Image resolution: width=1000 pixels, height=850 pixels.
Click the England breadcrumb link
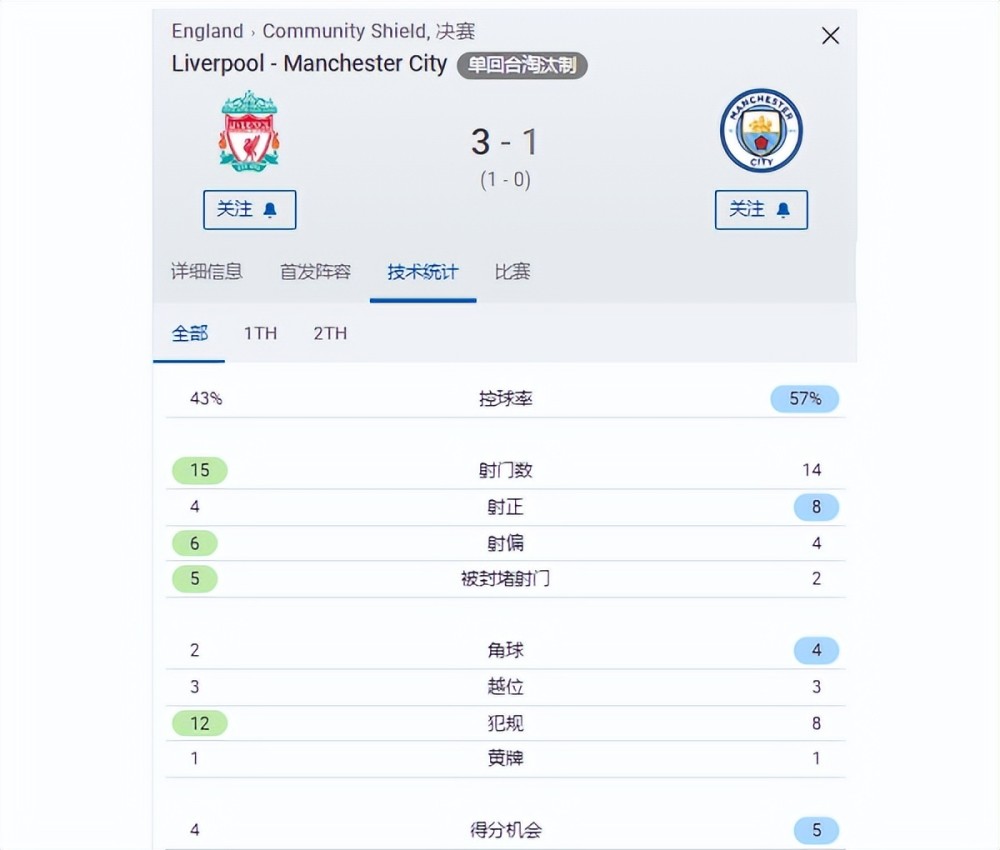click(207, 31)
